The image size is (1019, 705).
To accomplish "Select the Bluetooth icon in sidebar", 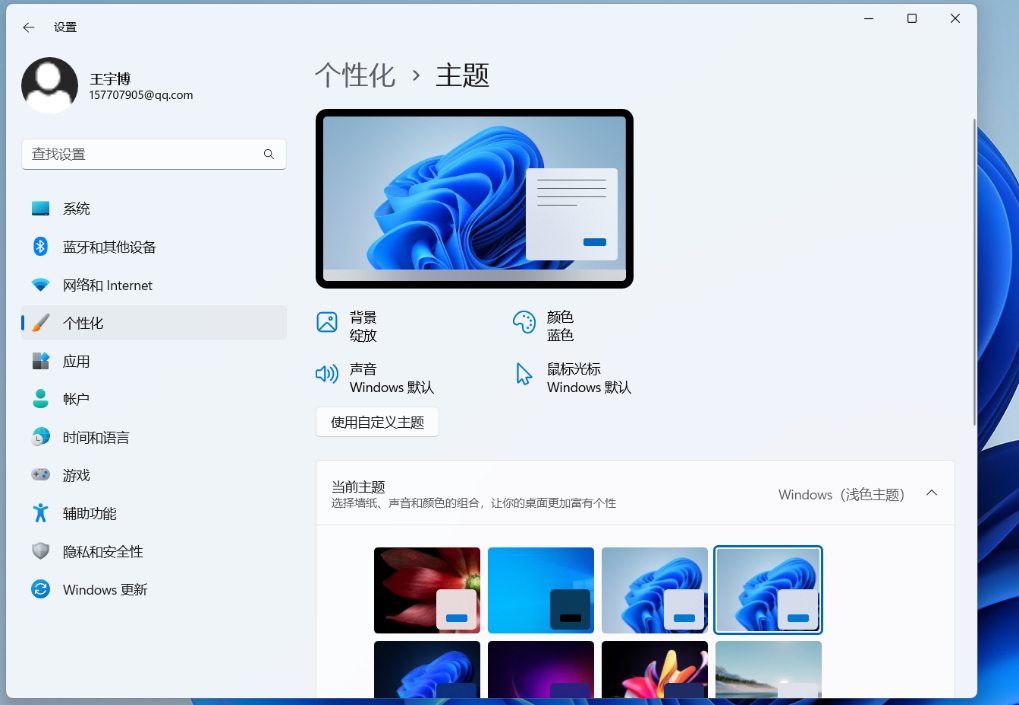I will coord(40,247).
